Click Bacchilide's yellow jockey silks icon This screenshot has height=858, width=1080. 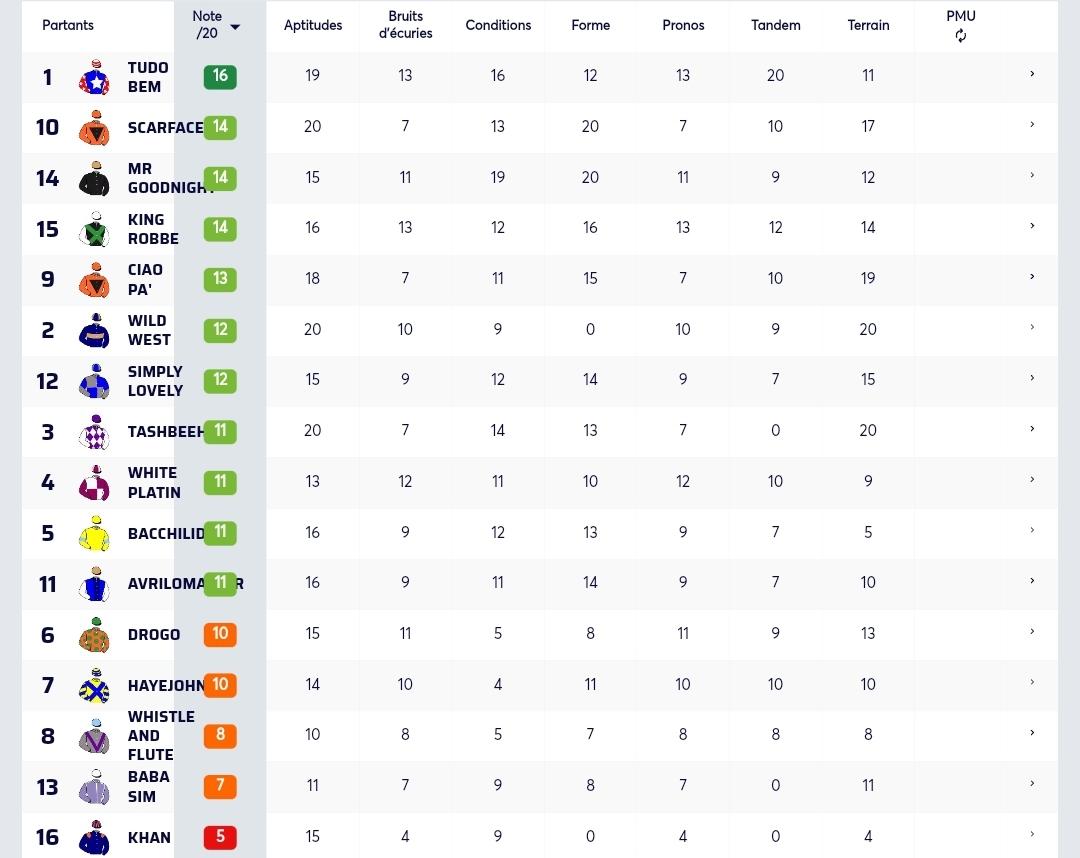pyautogui.click(x=94, y=534)
